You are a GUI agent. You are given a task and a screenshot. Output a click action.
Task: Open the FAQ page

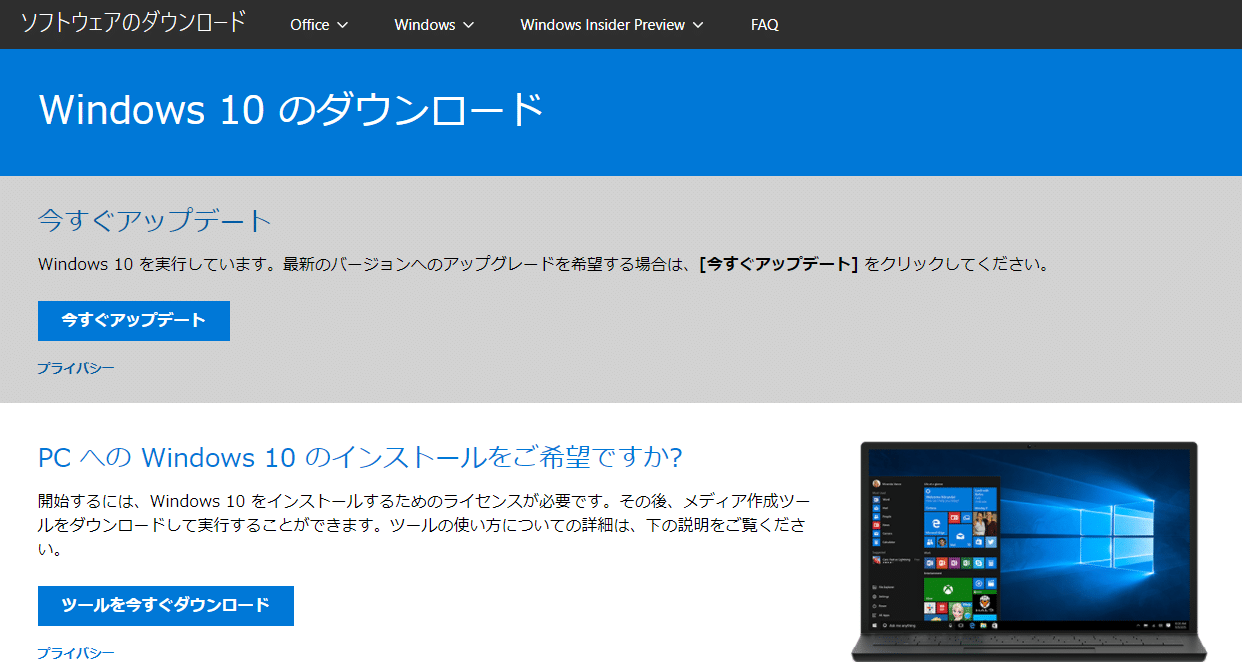(x=765, y=25)
